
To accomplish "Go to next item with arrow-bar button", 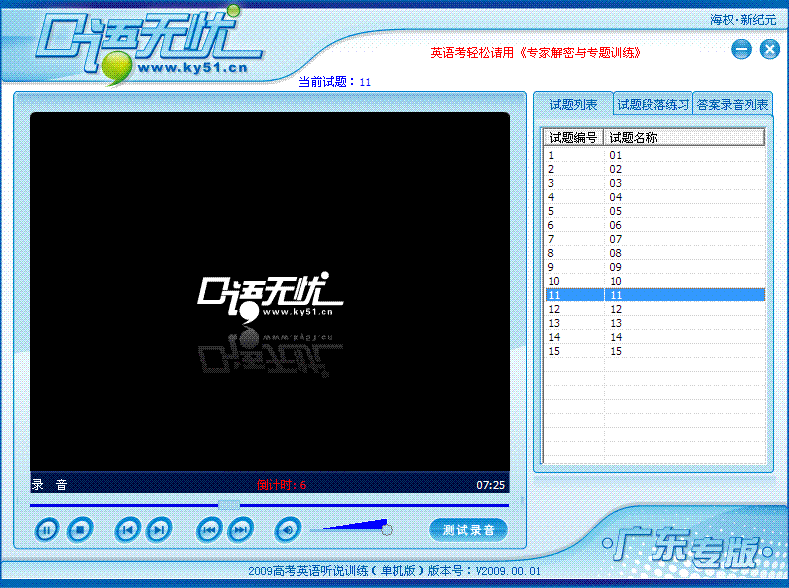I will [159, 530].
